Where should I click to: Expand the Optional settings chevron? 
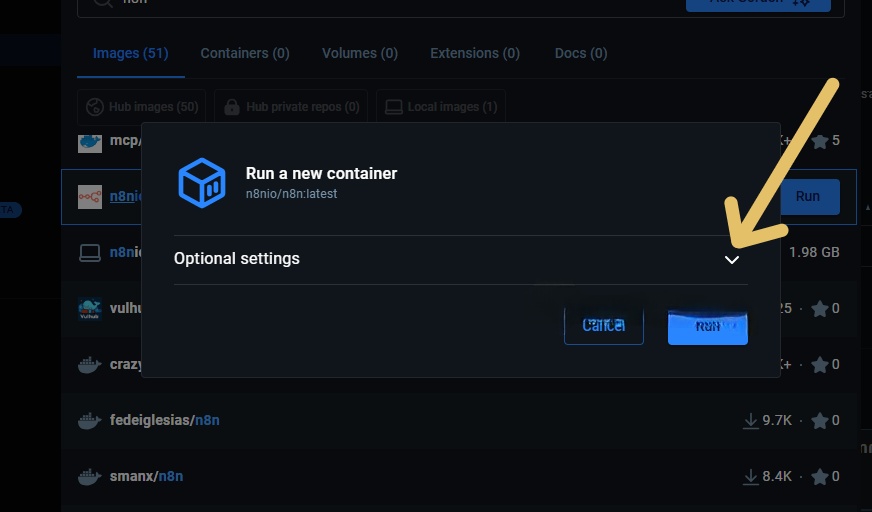point(732,260)
